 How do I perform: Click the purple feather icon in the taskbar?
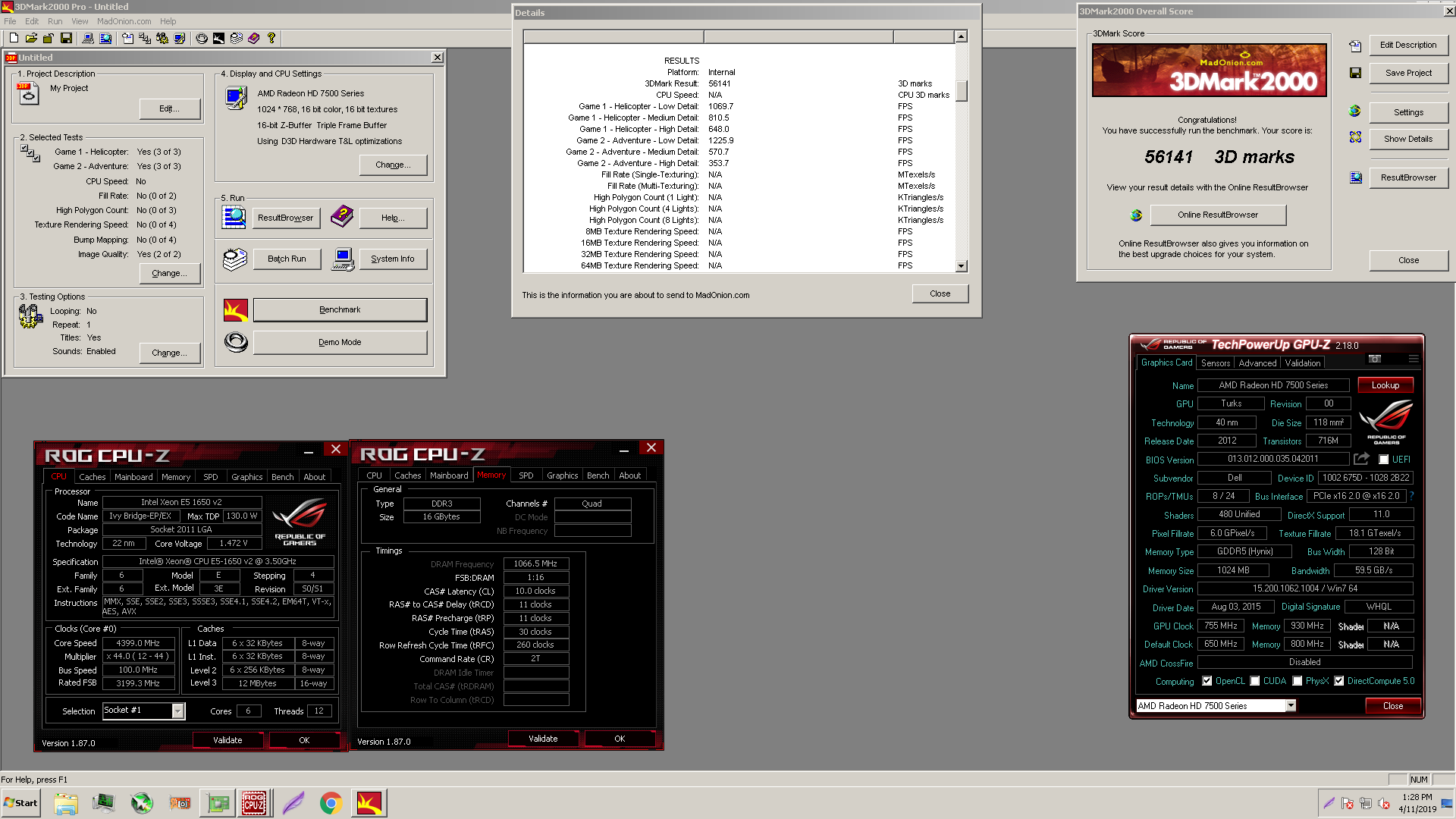[x=293, y=803]
